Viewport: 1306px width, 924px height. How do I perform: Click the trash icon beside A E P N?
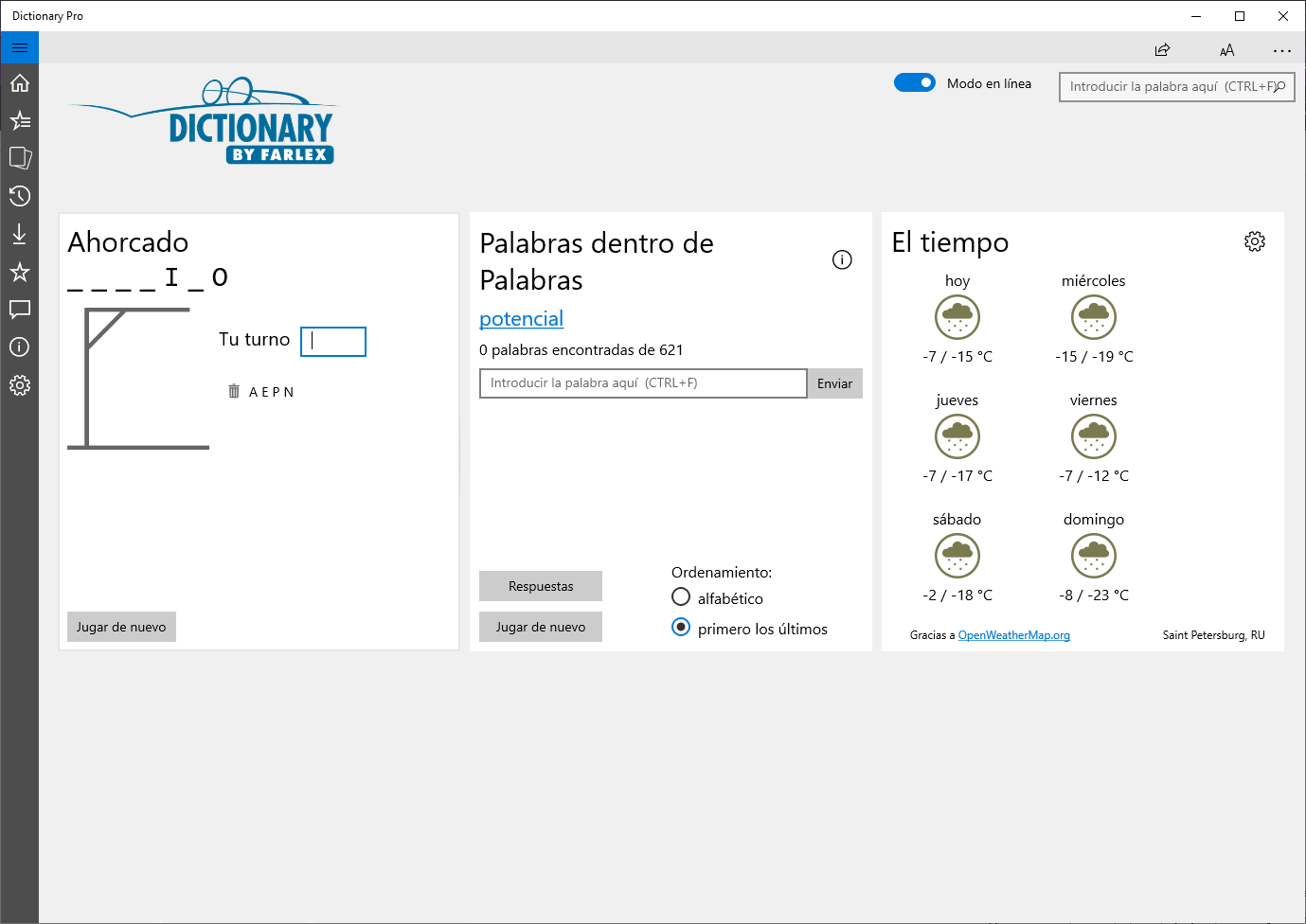pos(234,391)
